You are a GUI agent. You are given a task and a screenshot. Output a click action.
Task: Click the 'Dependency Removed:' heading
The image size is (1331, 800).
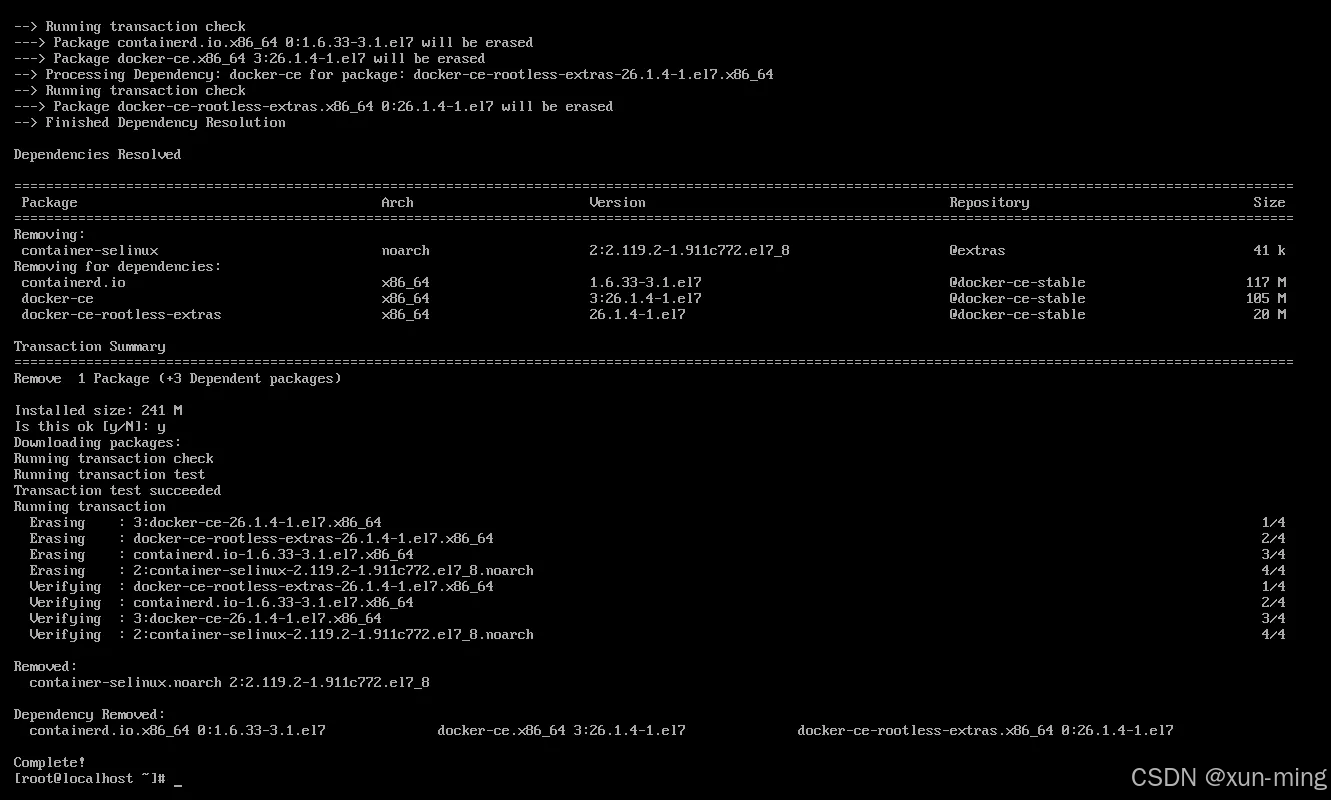pyautogui.click(x=89, y=714)
